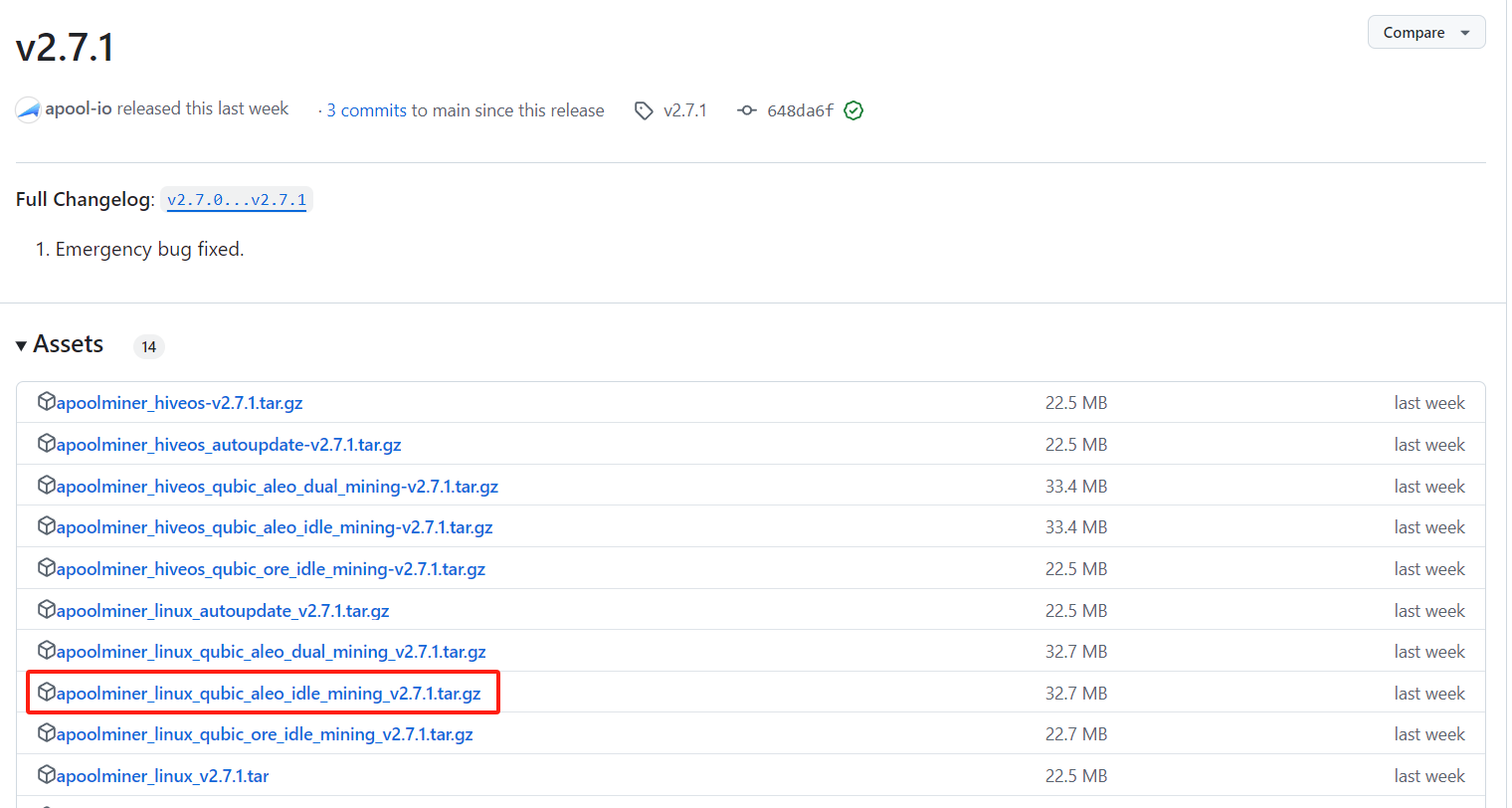Viewport: 1512px width, 808px height.
Task: Click the commit icon next to 648da6f
Action: tap(746, 110)
